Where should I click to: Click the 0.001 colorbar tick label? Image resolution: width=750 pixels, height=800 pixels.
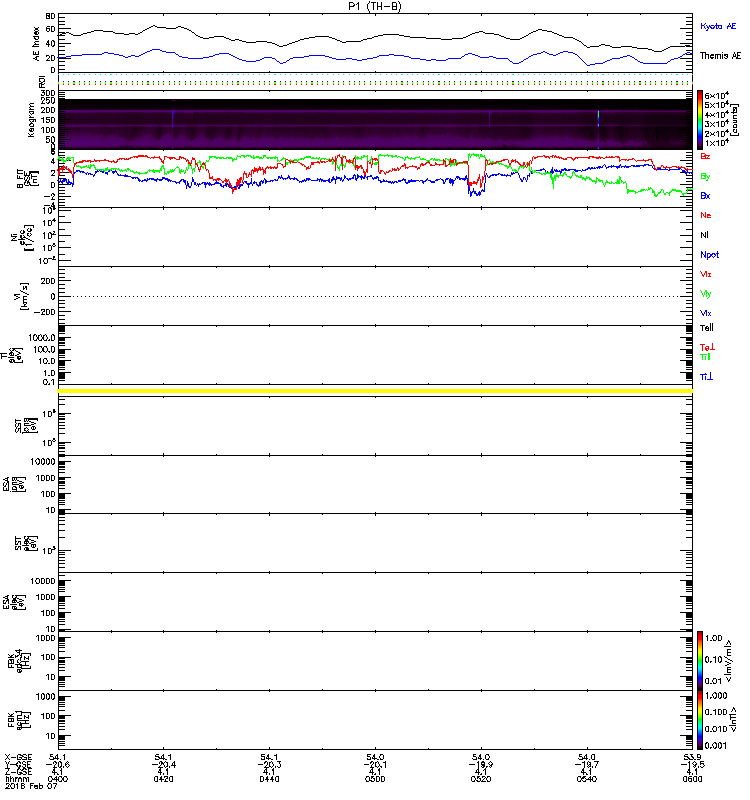(x=716, y=746)
